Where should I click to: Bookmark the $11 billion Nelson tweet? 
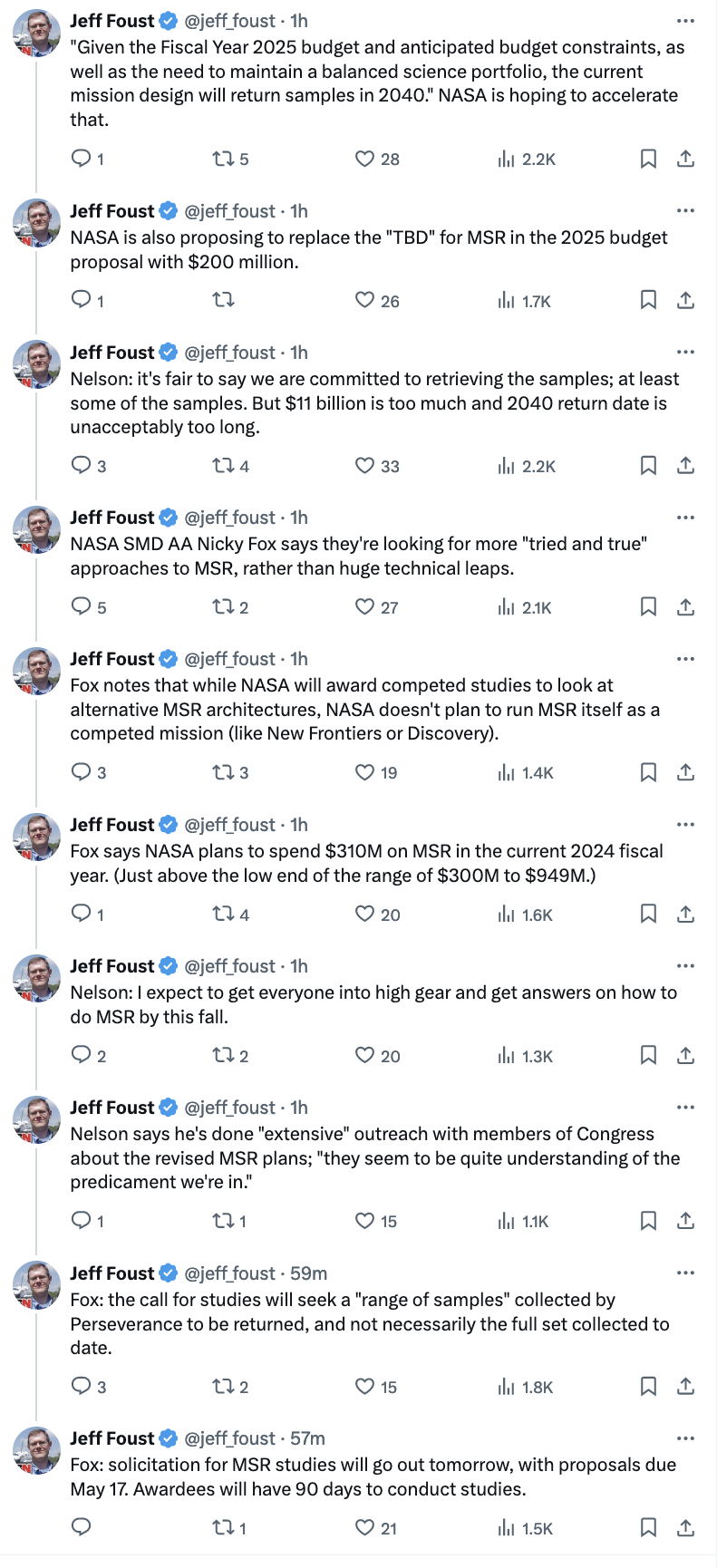[648, 466]
